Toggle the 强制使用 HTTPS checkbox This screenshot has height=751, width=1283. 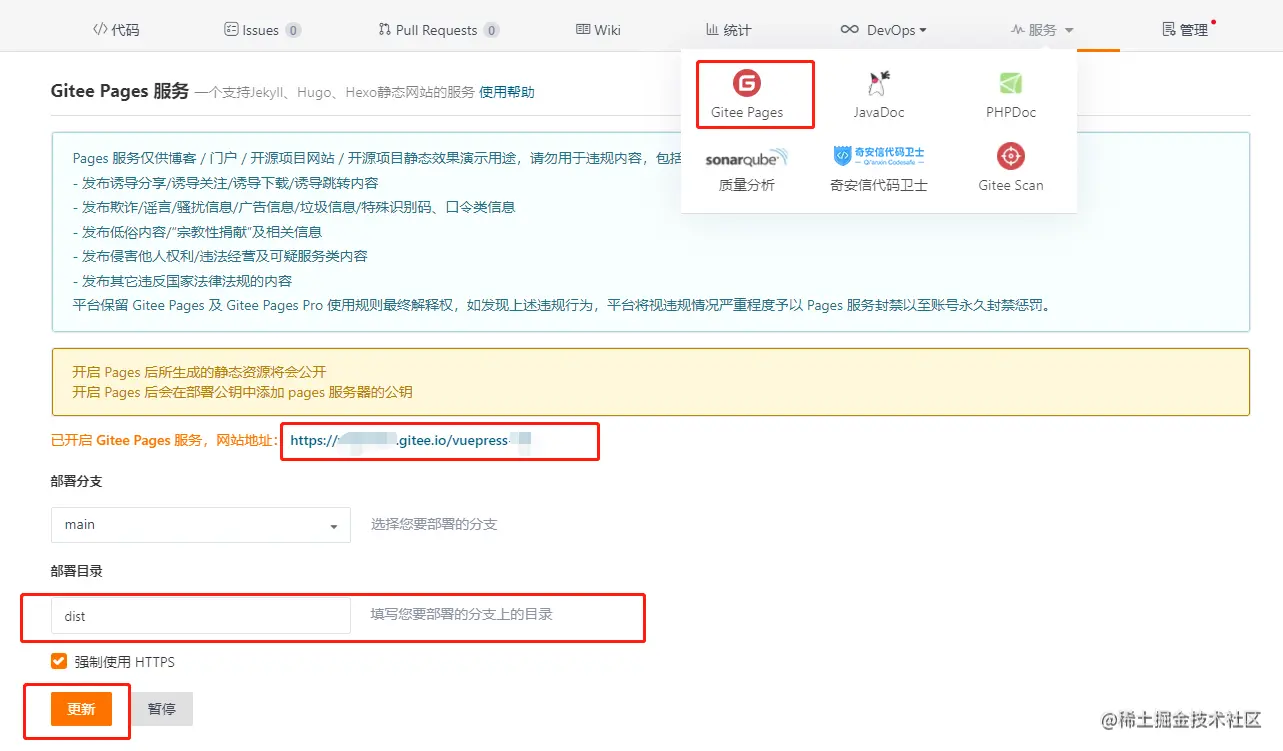coord(59,661)
